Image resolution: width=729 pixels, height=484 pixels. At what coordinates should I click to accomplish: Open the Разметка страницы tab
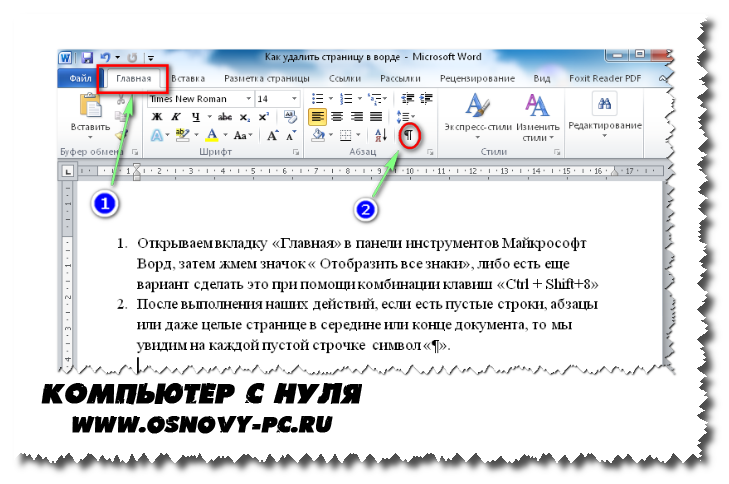(267, 79)
